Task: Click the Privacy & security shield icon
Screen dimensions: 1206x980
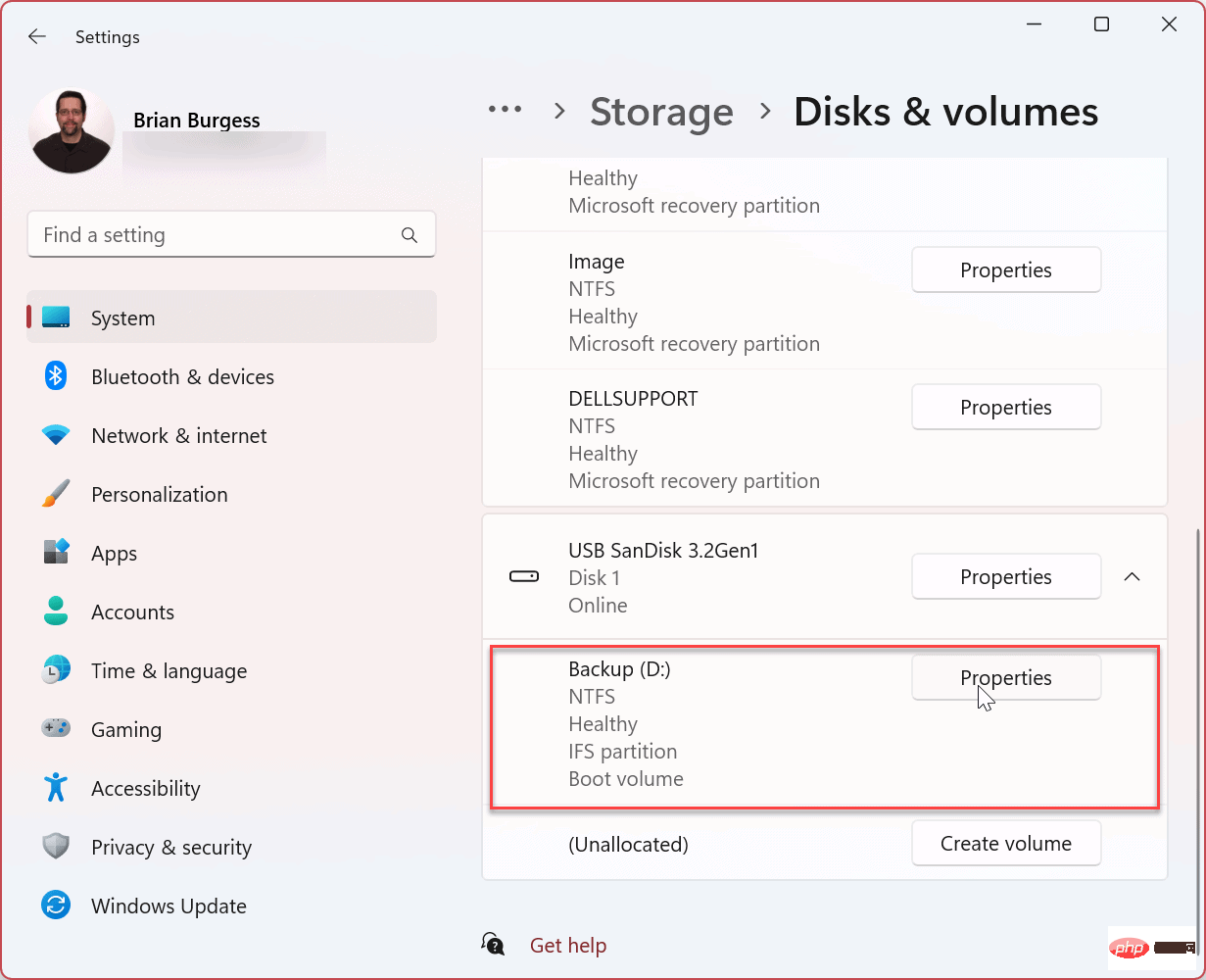Action: pyautogui.click(x=56, y=847)
